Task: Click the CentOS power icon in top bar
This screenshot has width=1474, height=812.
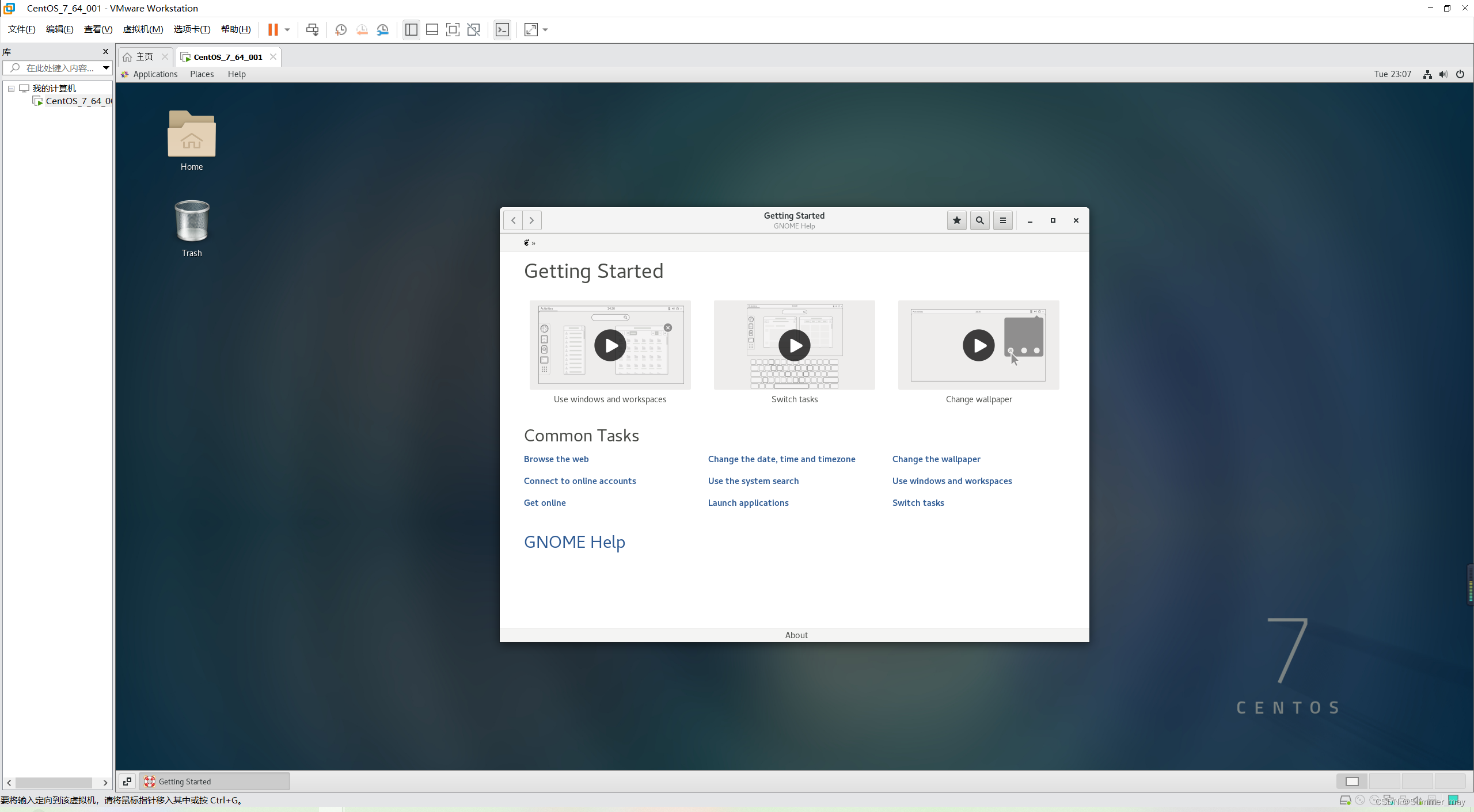Action: pyautogui.click(x=1460, y=74)
